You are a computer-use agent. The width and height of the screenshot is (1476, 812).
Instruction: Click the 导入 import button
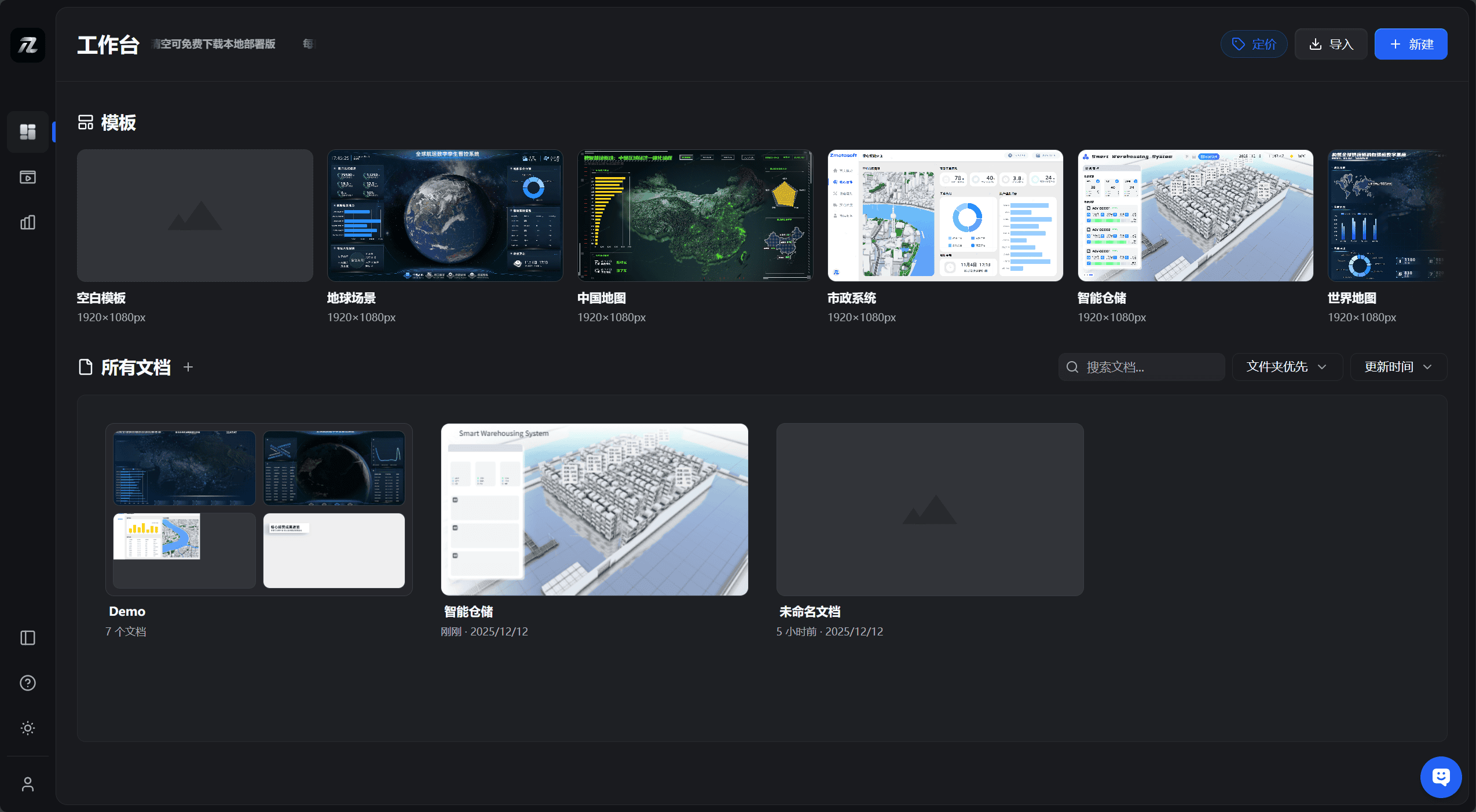pyautogui.click(x=1331, y=44)
